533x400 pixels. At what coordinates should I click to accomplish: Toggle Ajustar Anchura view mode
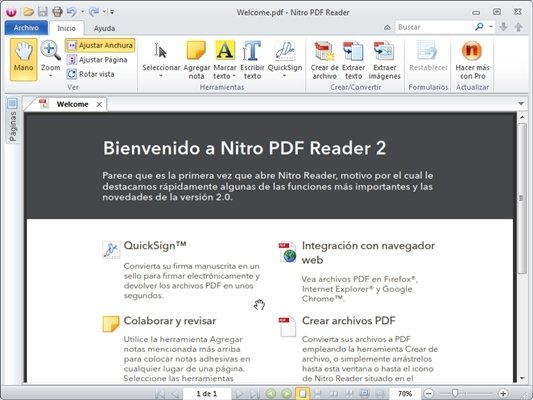pyautogui.click(x=100, y=45)
